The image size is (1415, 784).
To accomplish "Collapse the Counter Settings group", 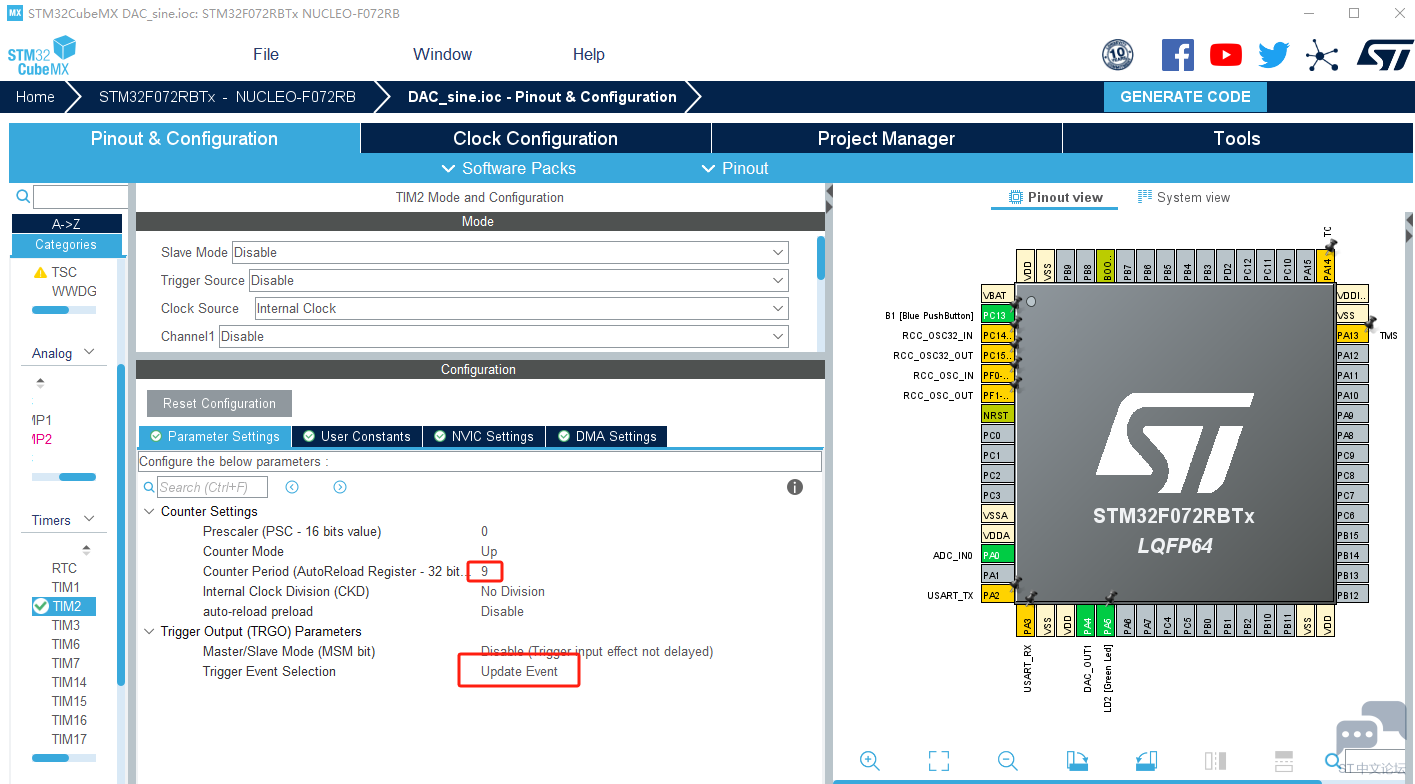I will 149,511.
